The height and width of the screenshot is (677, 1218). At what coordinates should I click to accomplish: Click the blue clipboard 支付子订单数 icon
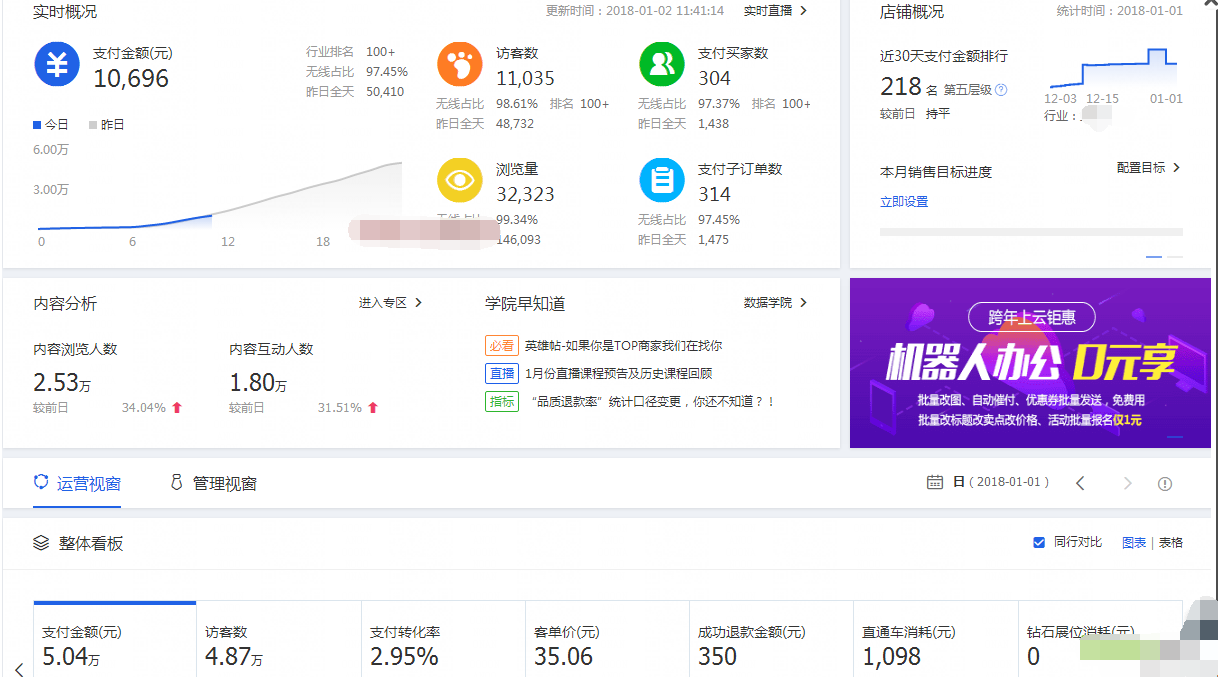click(662, 180)
